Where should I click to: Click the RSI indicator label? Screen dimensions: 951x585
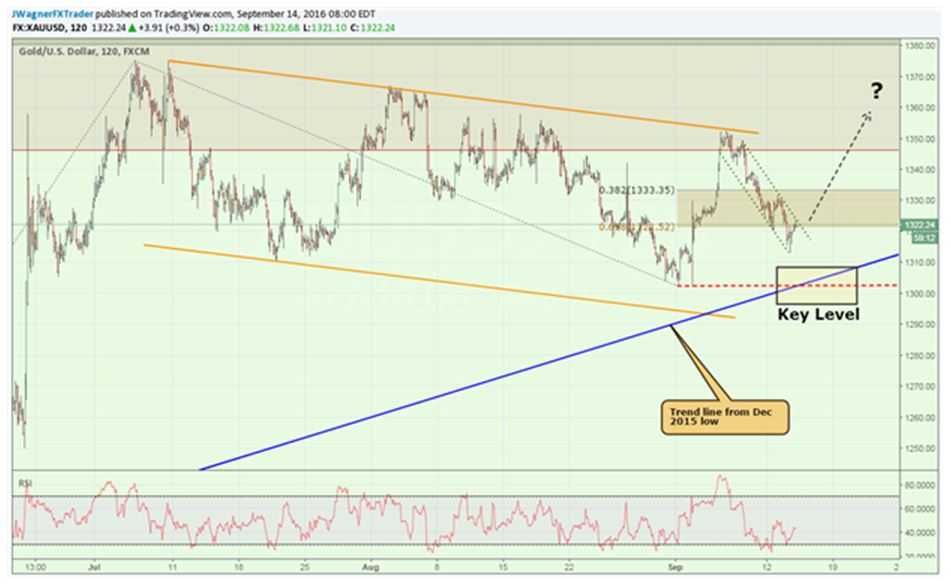(x=24, y=482)
